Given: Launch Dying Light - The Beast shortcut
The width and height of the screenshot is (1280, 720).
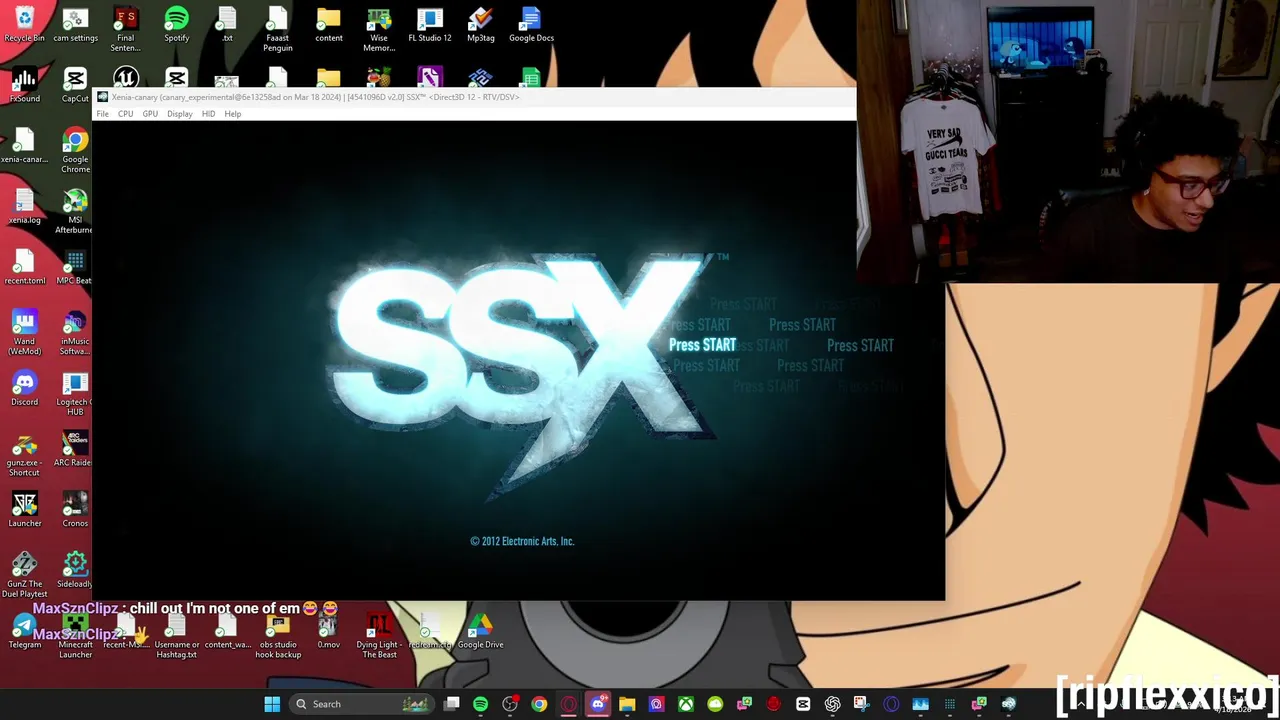Looking at the screenshot, I should pyautogui.click(x=379, y=636).
